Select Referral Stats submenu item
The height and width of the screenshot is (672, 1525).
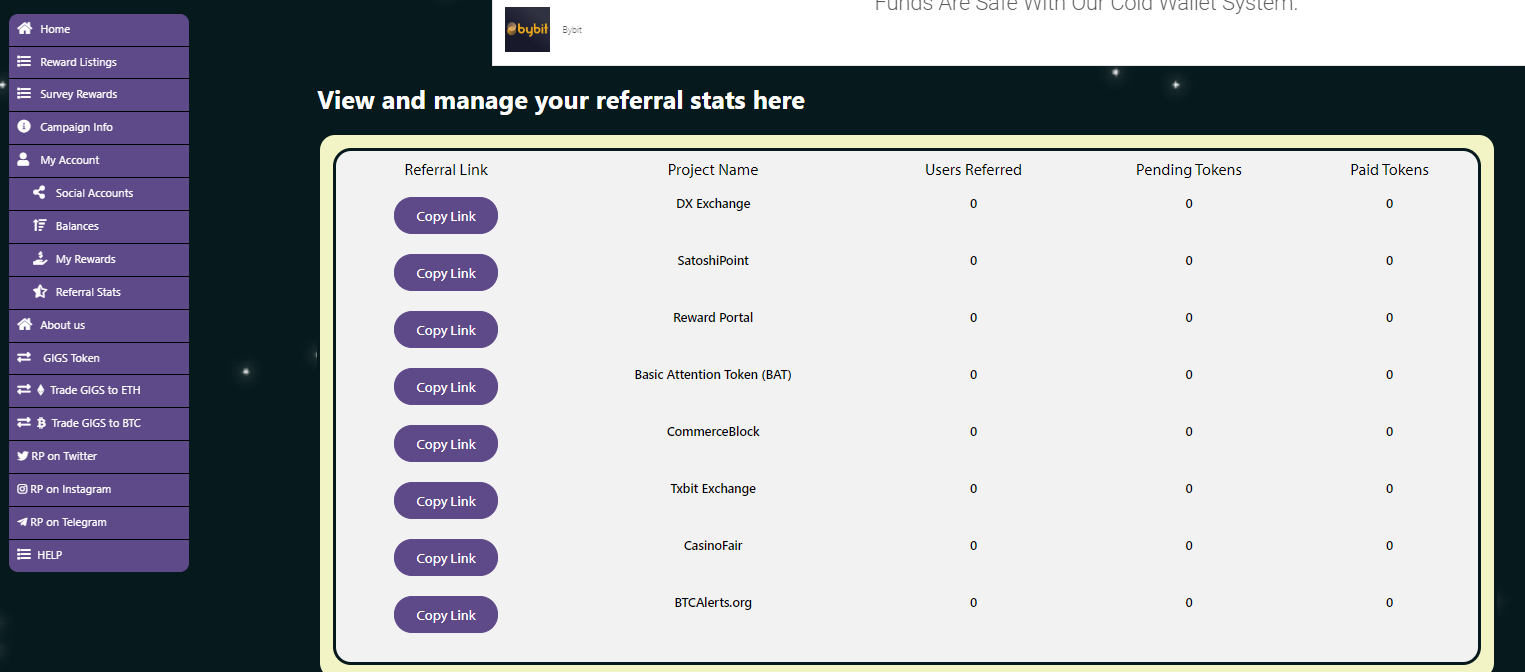(x=99, y=293)
